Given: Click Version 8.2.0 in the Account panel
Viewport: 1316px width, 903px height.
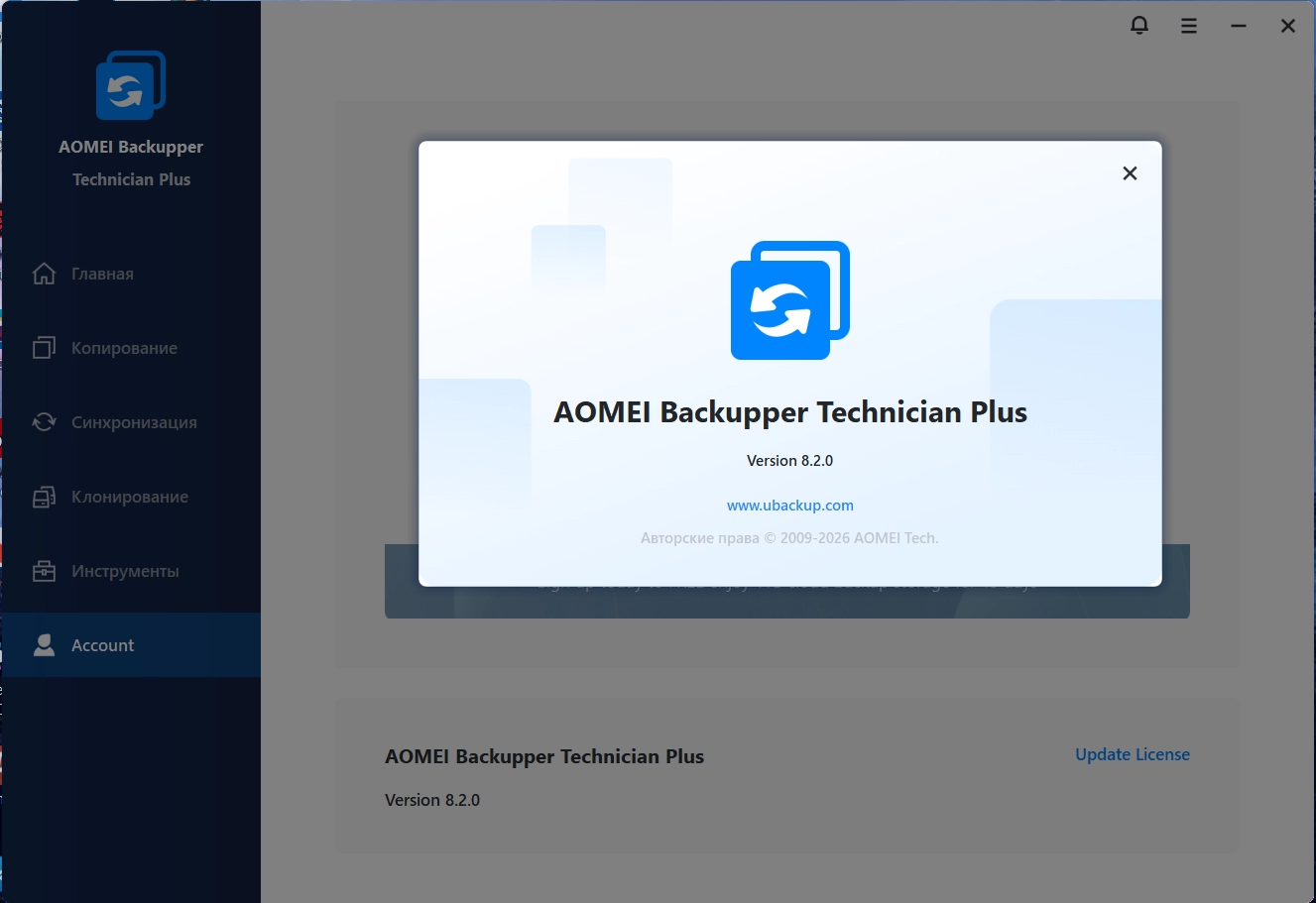Looking at the screenshot, I should click(x=432, y=800).
